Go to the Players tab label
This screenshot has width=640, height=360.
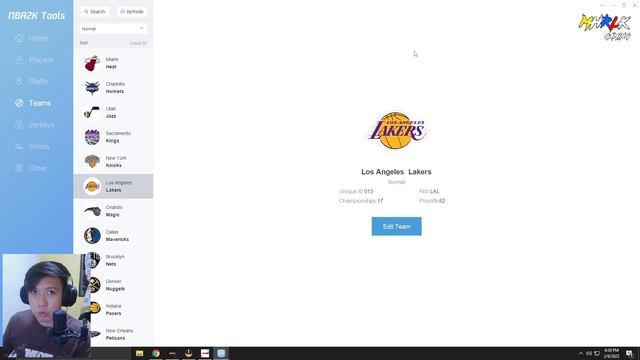(41, 60)
